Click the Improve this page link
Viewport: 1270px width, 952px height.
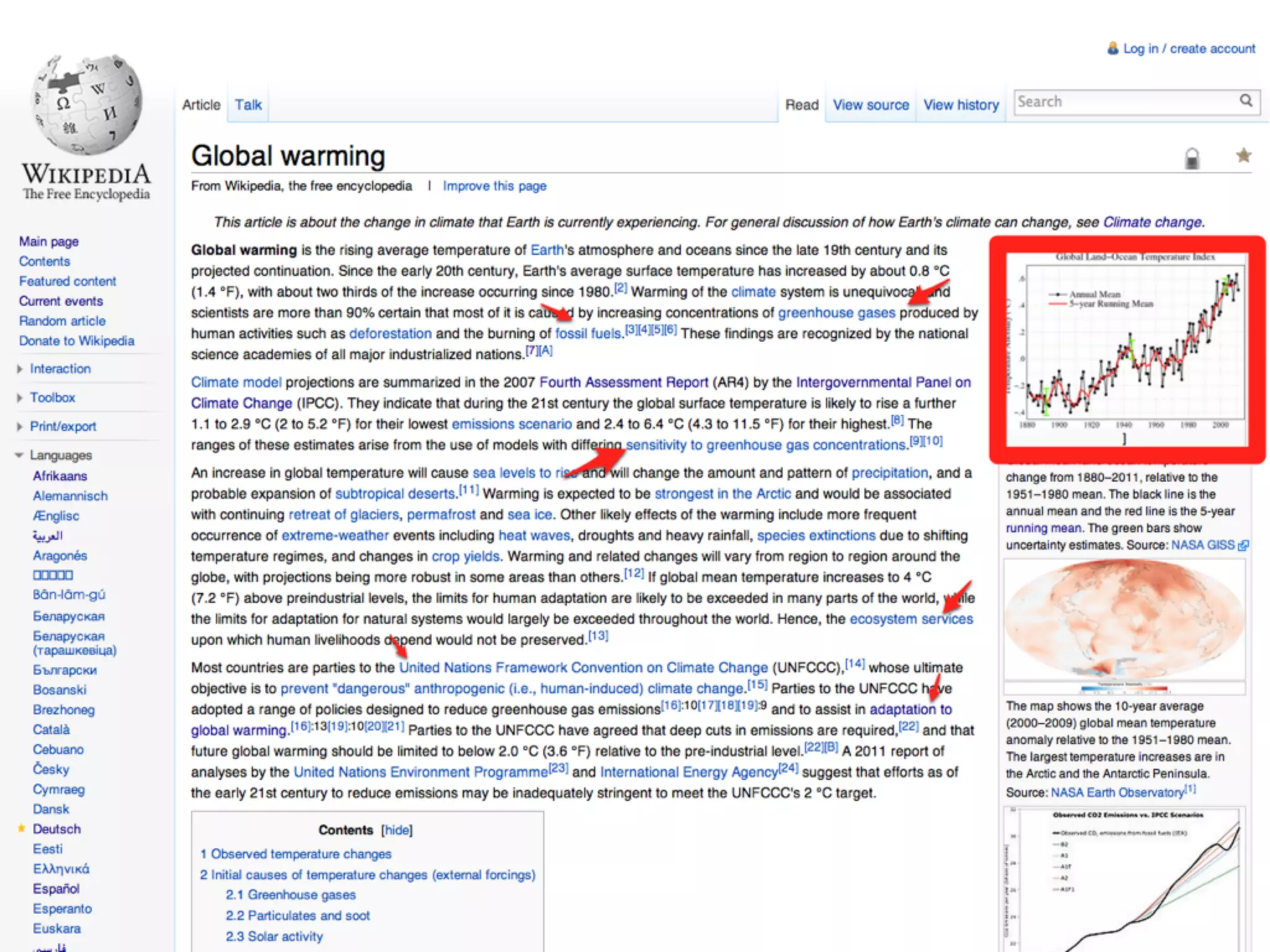(494, 186)
